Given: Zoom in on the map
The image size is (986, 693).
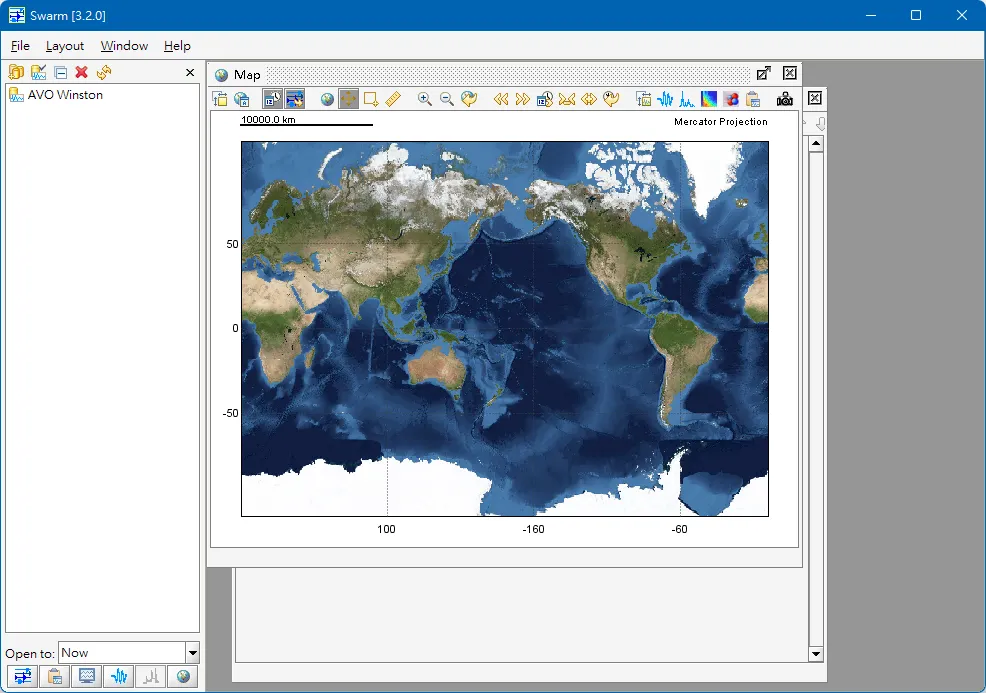Looking at the screenshot, I should click(425, 99).
